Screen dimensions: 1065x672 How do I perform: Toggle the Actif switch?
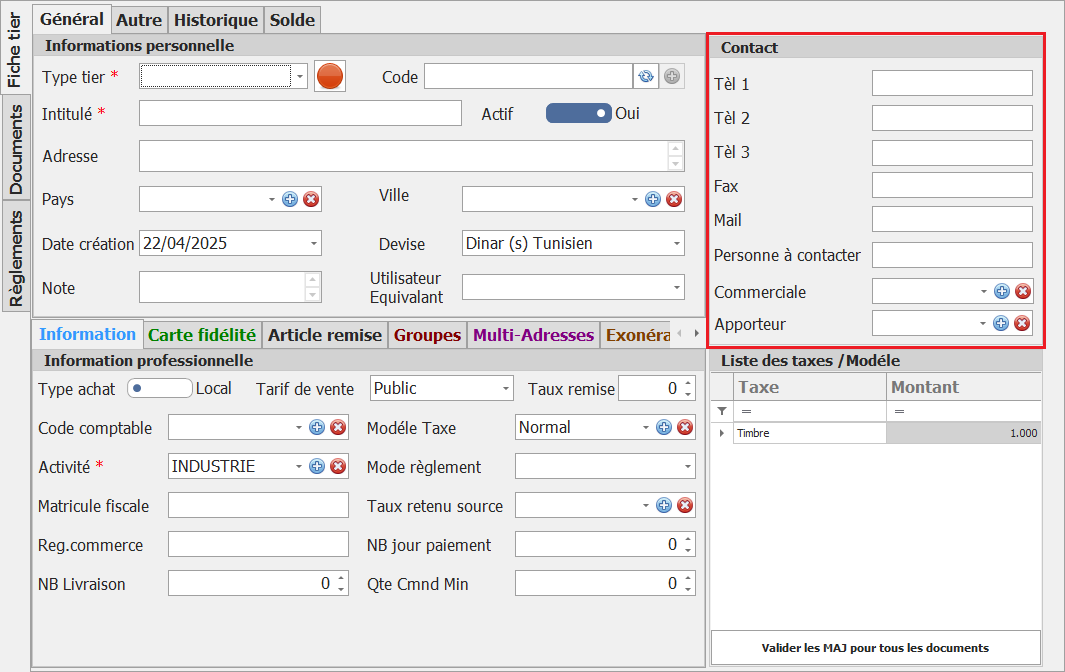[578, 113]
